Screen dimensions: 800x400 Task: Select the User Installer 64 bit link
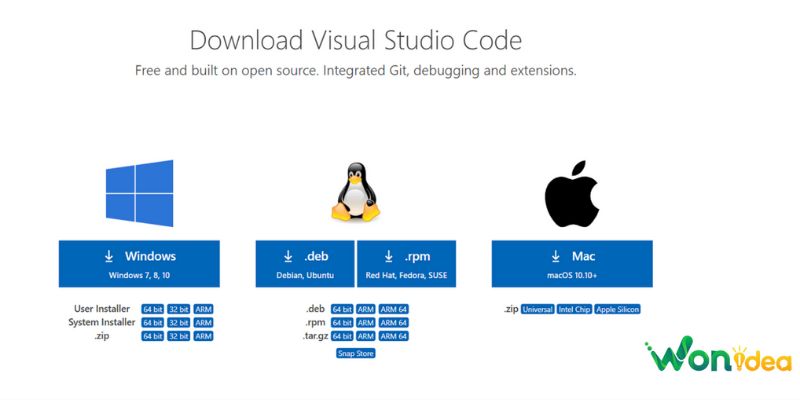[153, 309]
